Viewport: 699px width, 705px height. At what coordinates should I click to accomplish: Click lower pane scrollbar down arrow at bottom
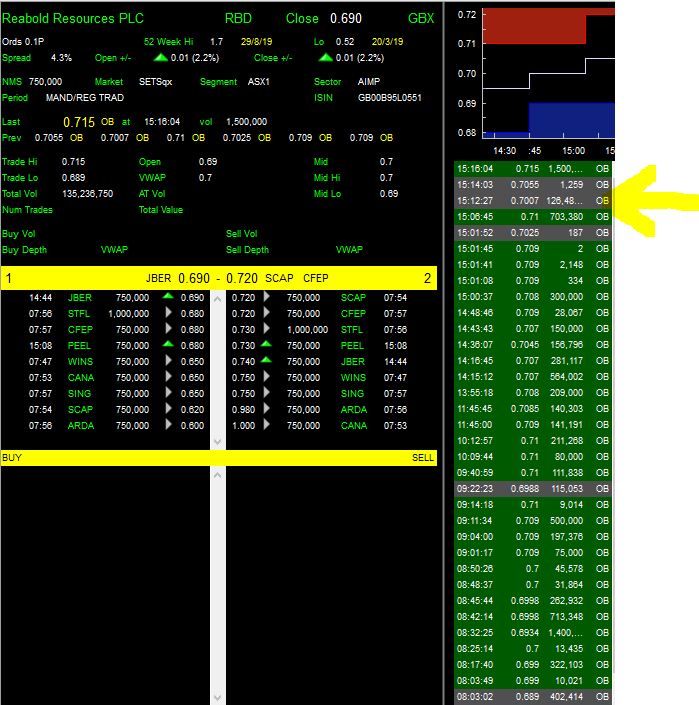click(218, 697)
